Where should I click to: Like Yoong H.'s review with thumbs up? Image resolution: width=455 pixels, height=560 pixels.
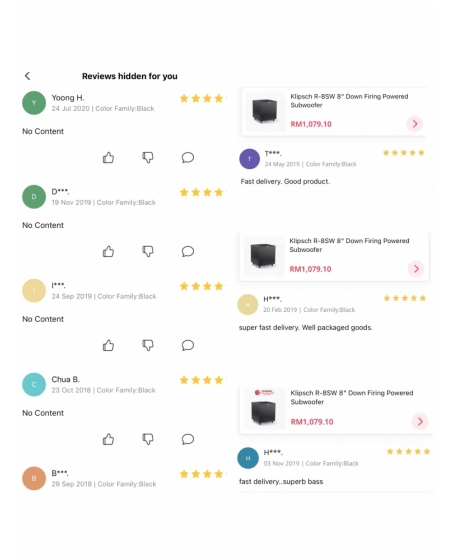click(108, 158)
